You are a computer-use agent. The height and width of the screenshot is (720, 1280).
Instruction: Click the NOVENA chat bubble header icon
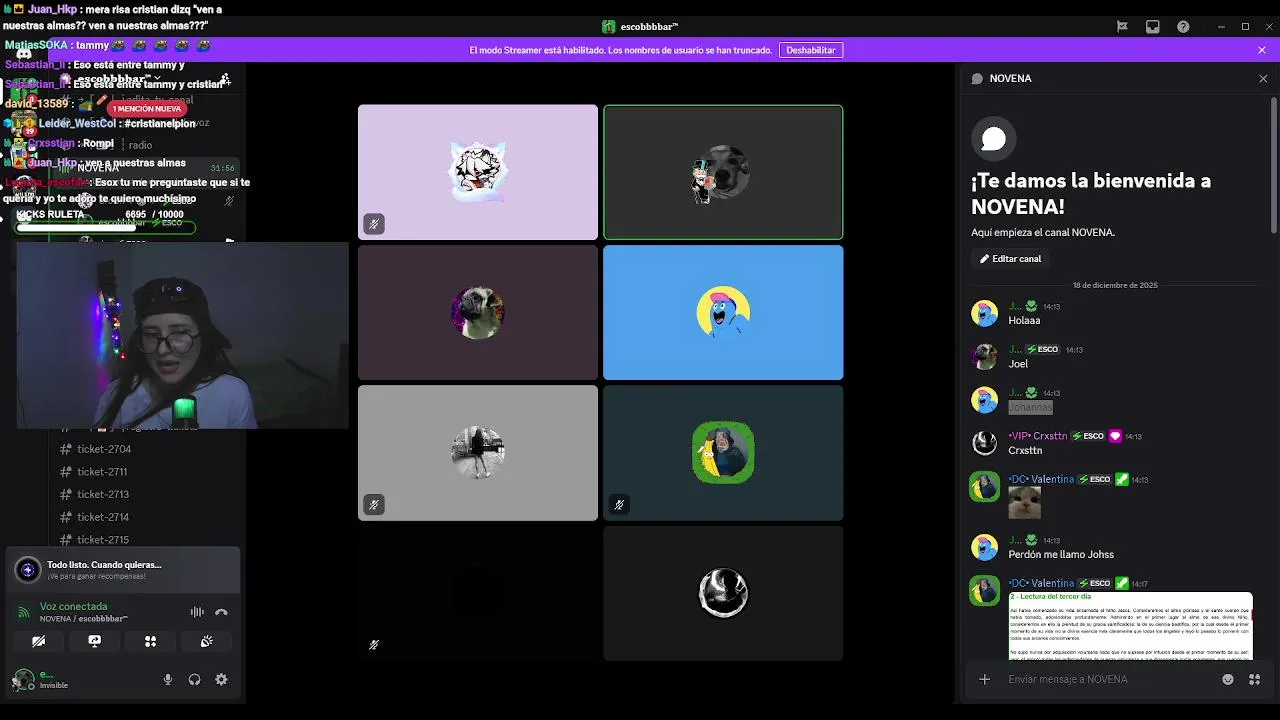click(x=977, y=78)
